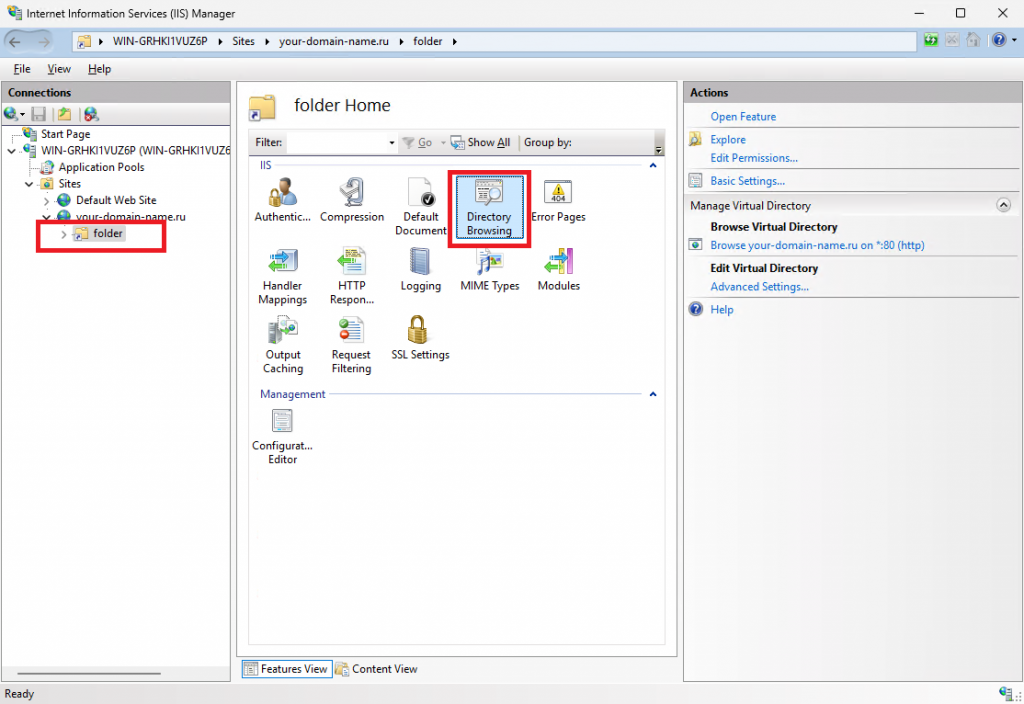Click the Connections pane horizontal scrollbar
This screenshot has height=704, width=1024.
tap(89, 673)
